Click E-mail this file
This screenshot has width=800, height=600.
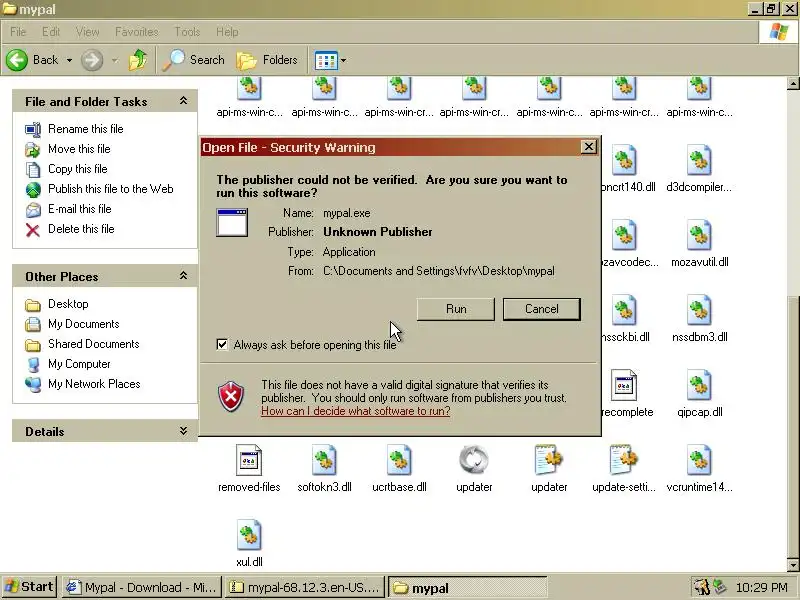tap(80, 209)
